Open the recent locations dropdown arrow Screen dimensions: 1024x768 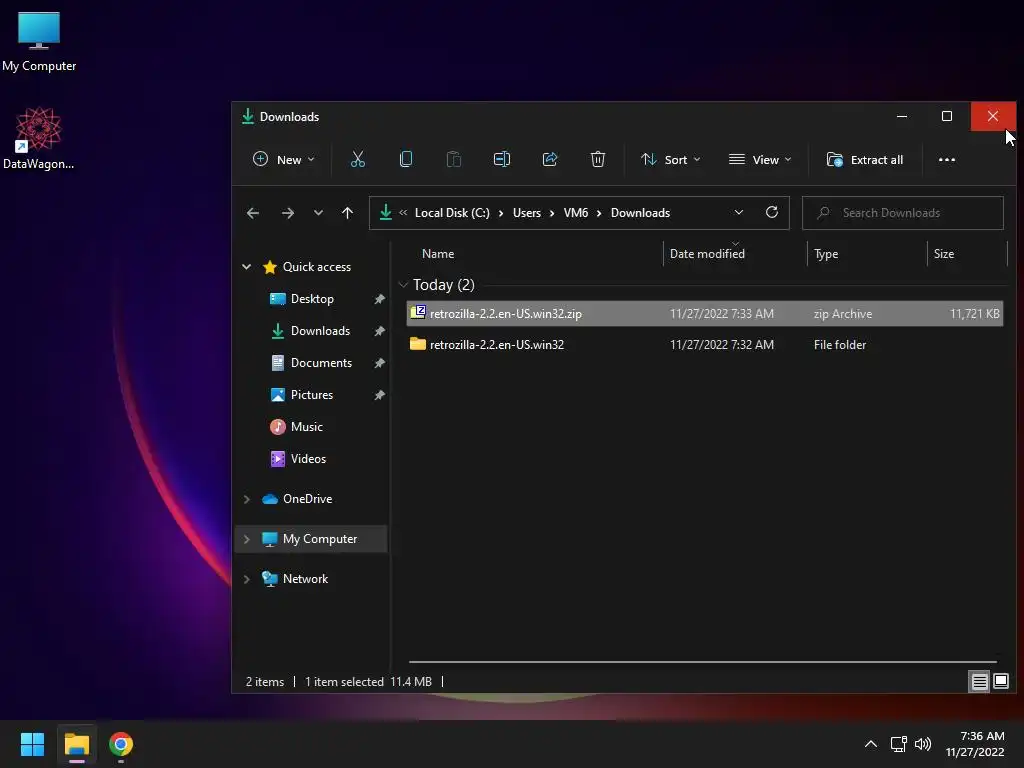[x=318, y=213]
